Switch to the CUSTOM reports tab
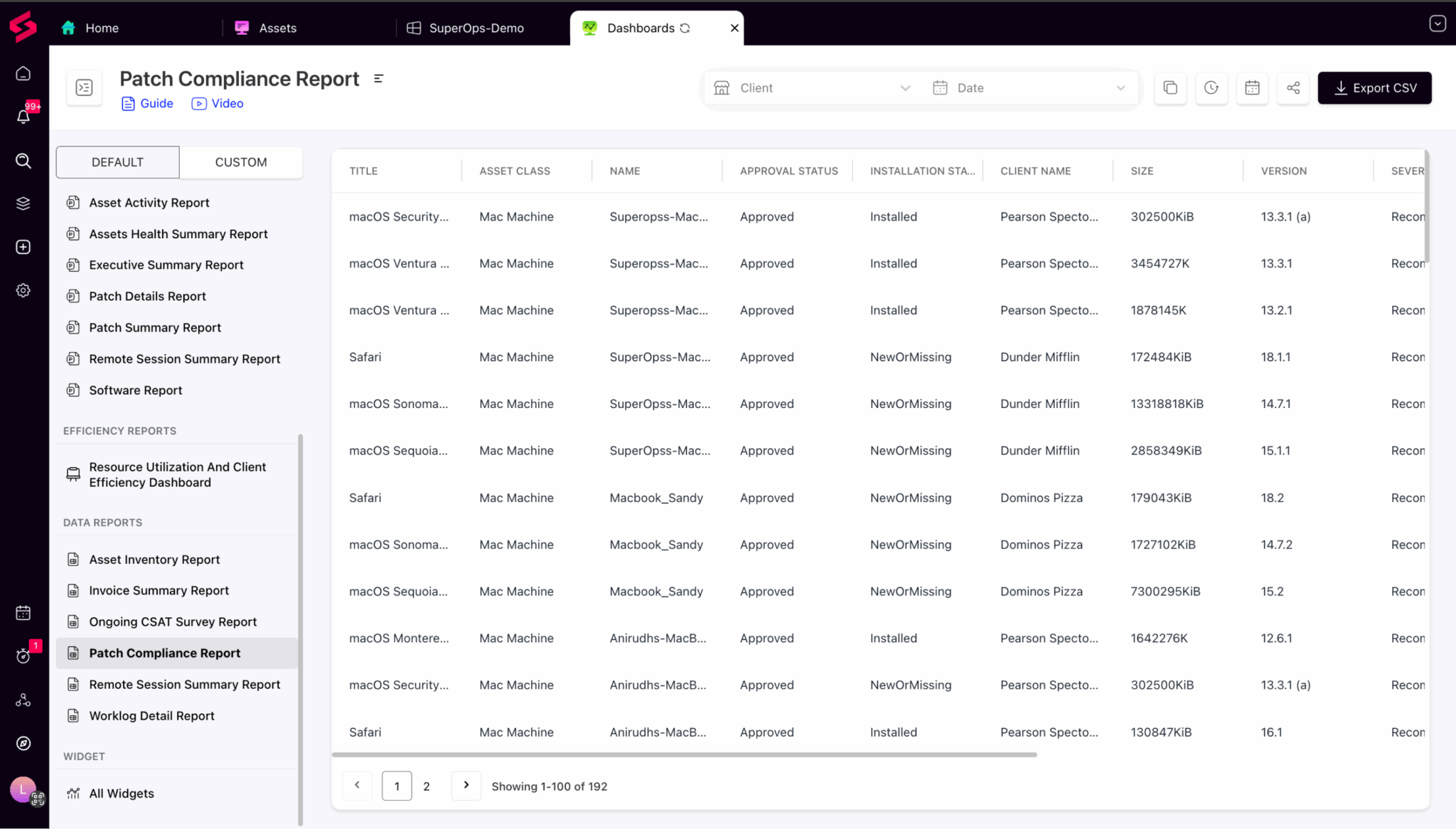The image size is (1456, 829). pos(241,162)
